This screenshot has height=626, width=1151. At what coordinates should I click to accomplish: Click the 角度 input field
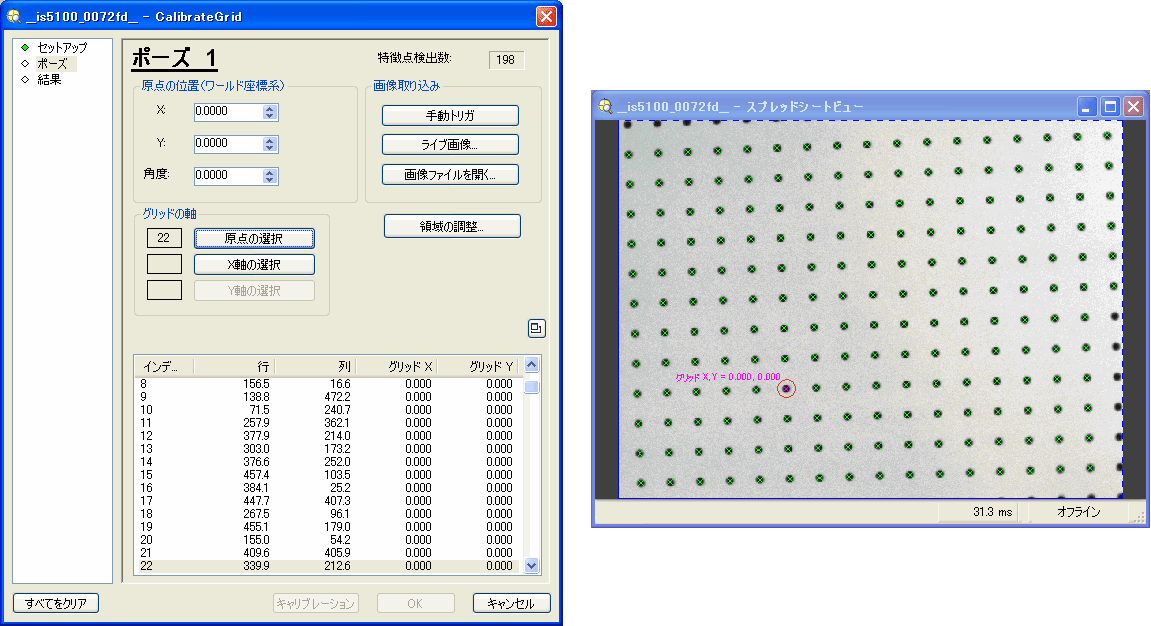(x=227, y=175)
